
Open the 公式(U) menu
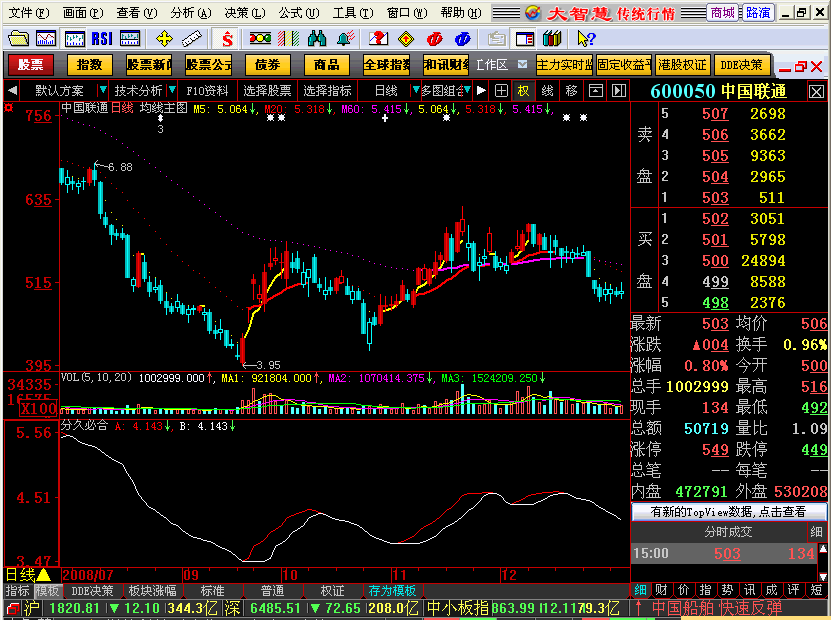pyautogui.click(x=299, y=13)
